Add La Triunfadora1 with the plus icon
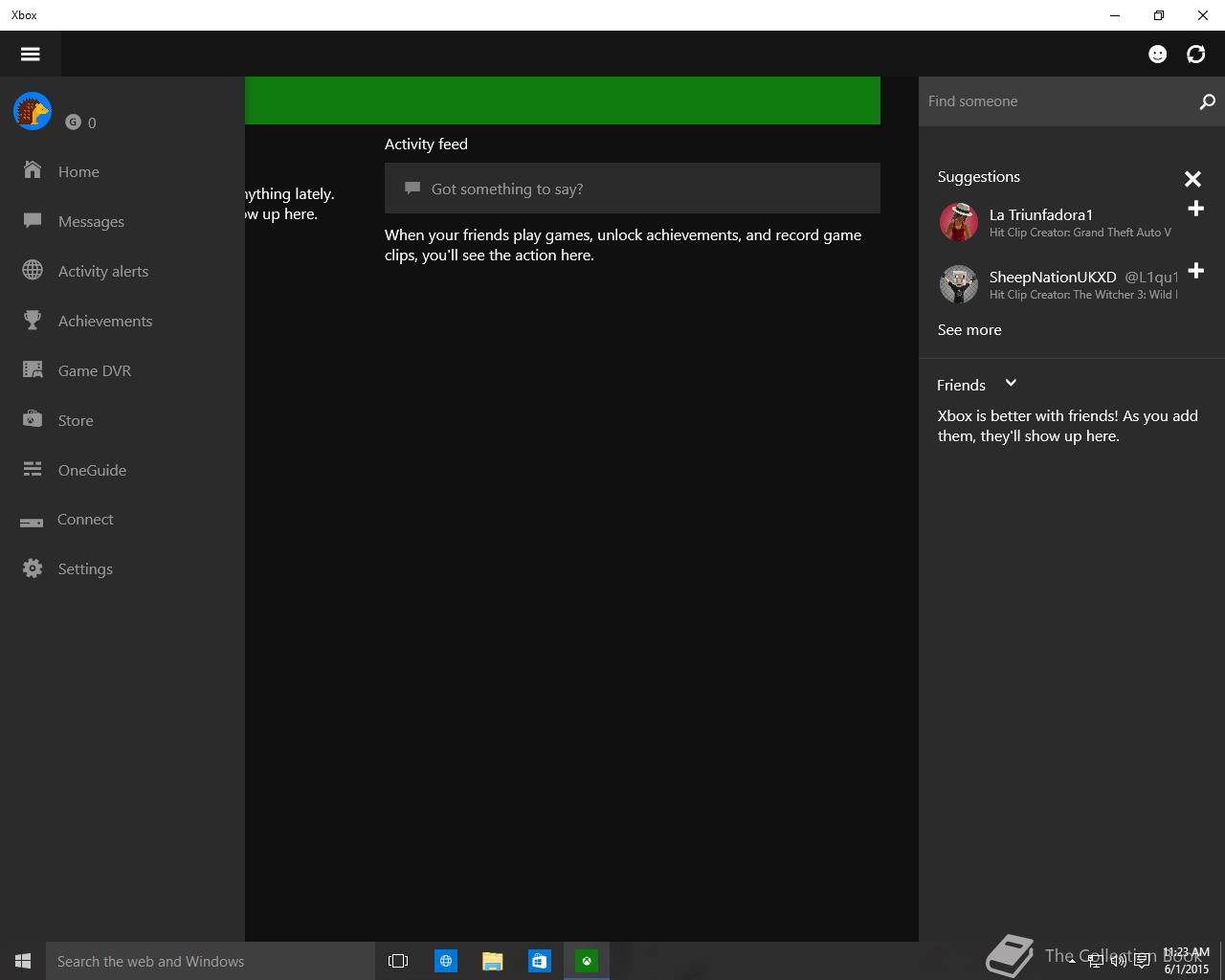1225x980 pixels. click(1195, 209)
